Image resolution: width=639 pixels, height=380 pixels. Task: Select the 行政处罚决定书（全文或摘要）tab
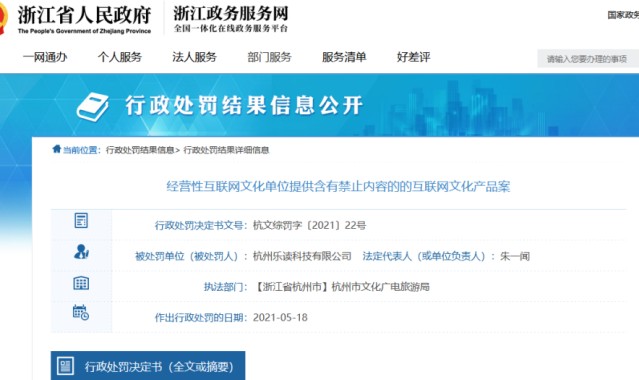tap(148, 366)
